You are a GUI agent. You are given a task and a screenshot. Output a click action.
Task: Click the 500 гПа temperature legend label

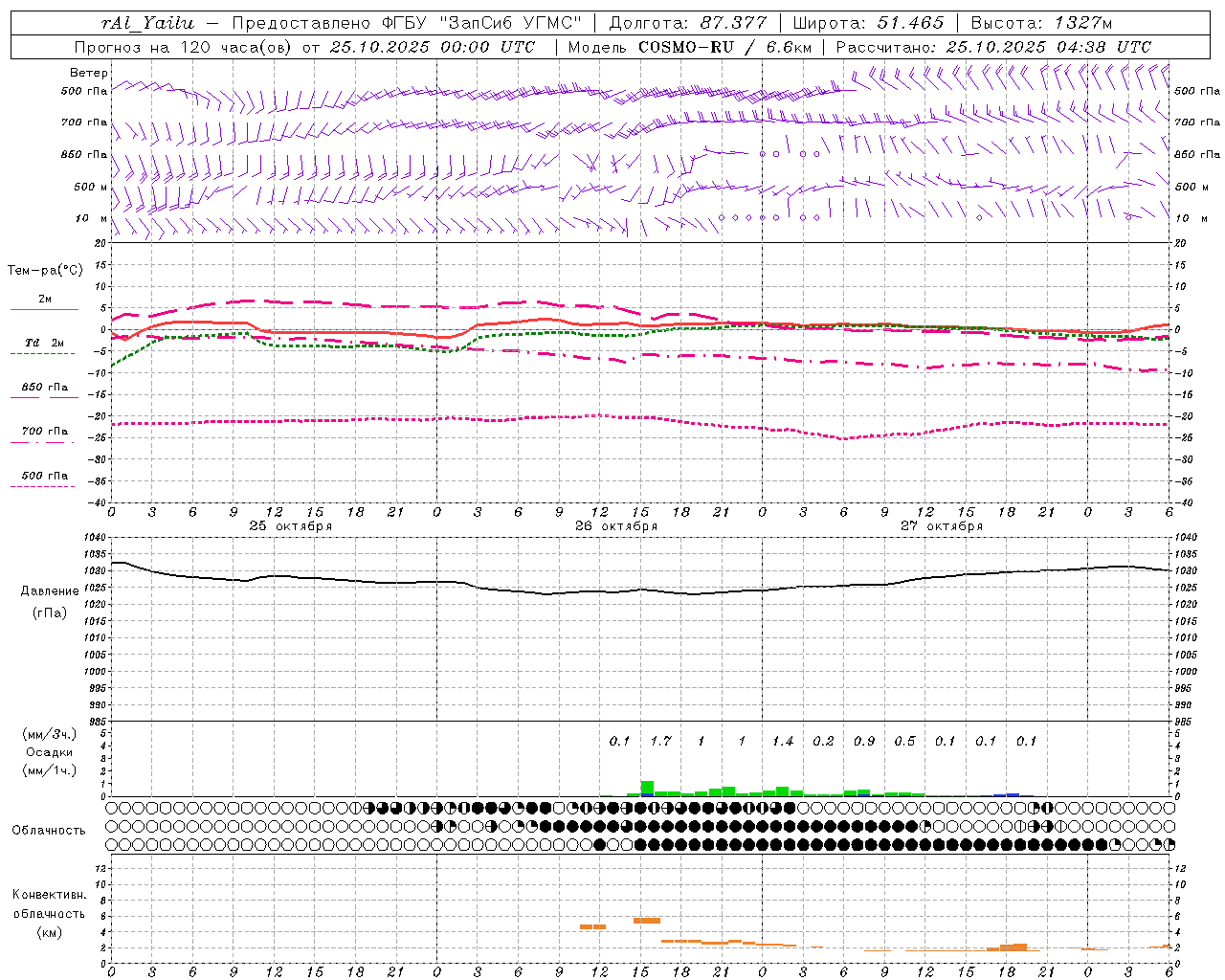[45, 476]
